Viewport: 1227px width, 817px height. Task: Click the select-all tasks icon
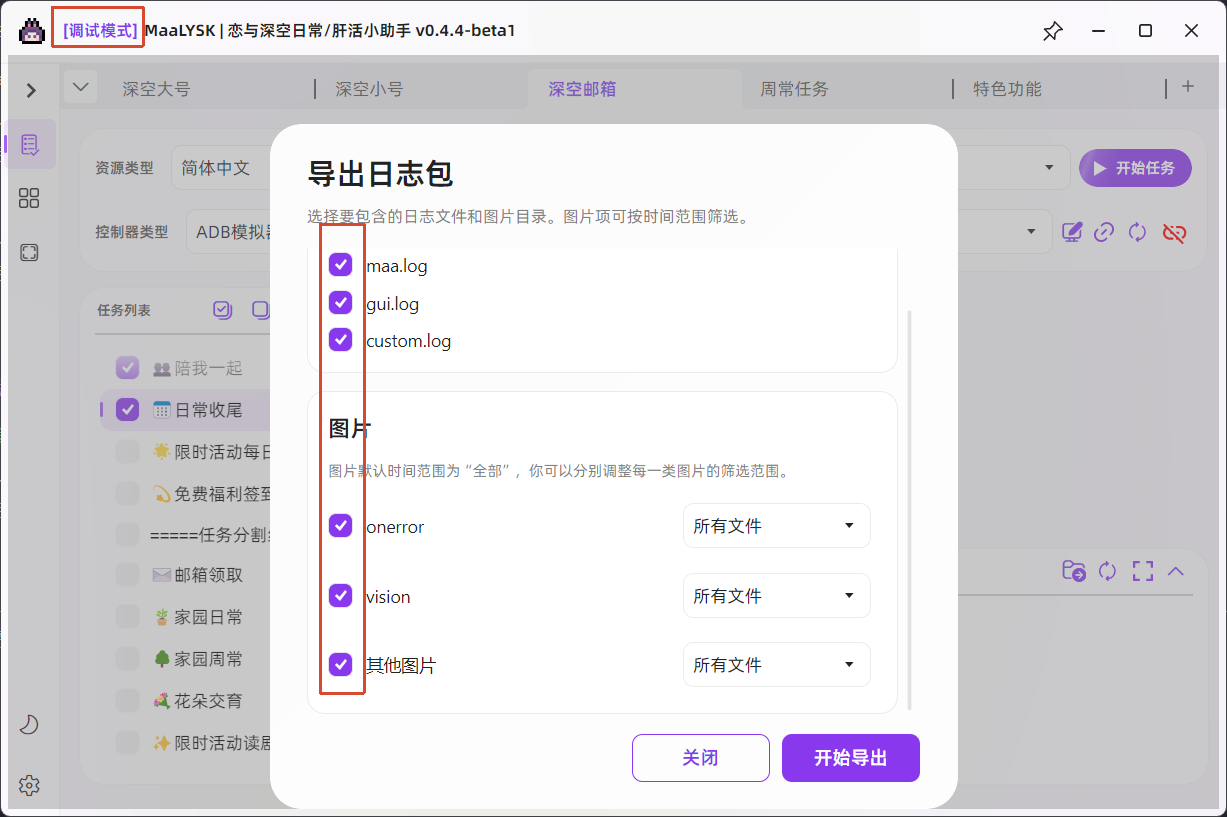[222, 310]
